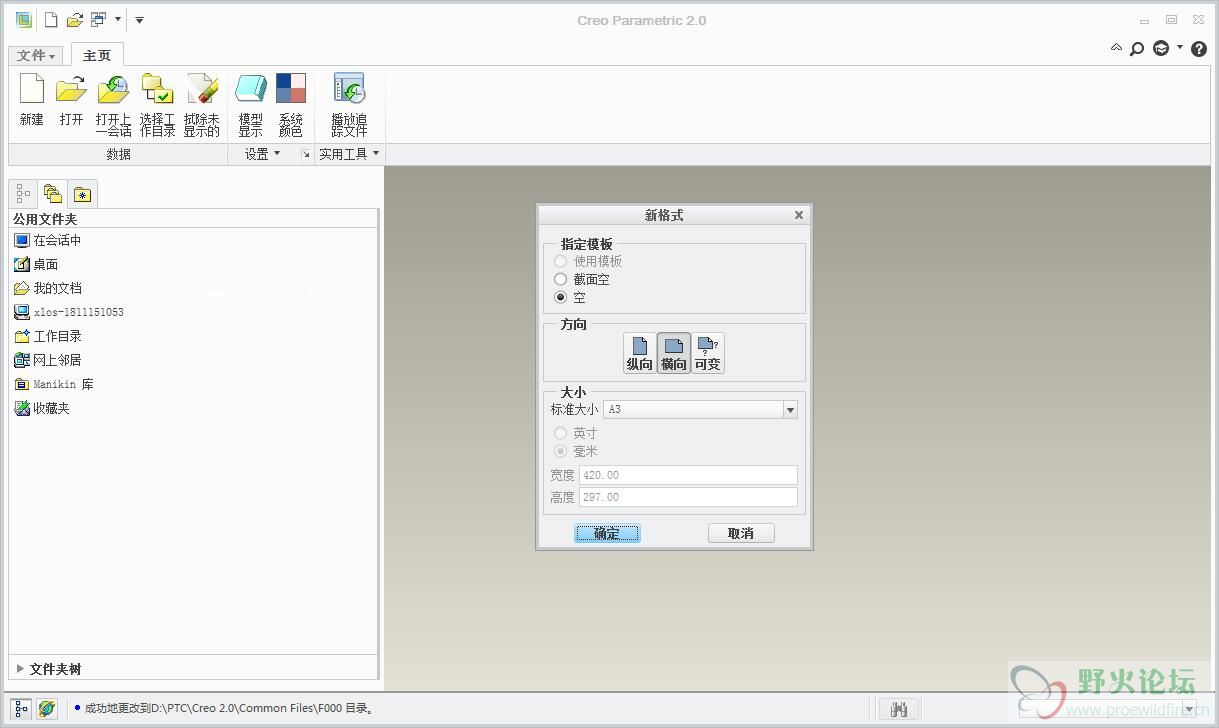Screen dimensions: 1219x728
Task: Switch to the folder browser navigator tab
Action: pos(53,193)
